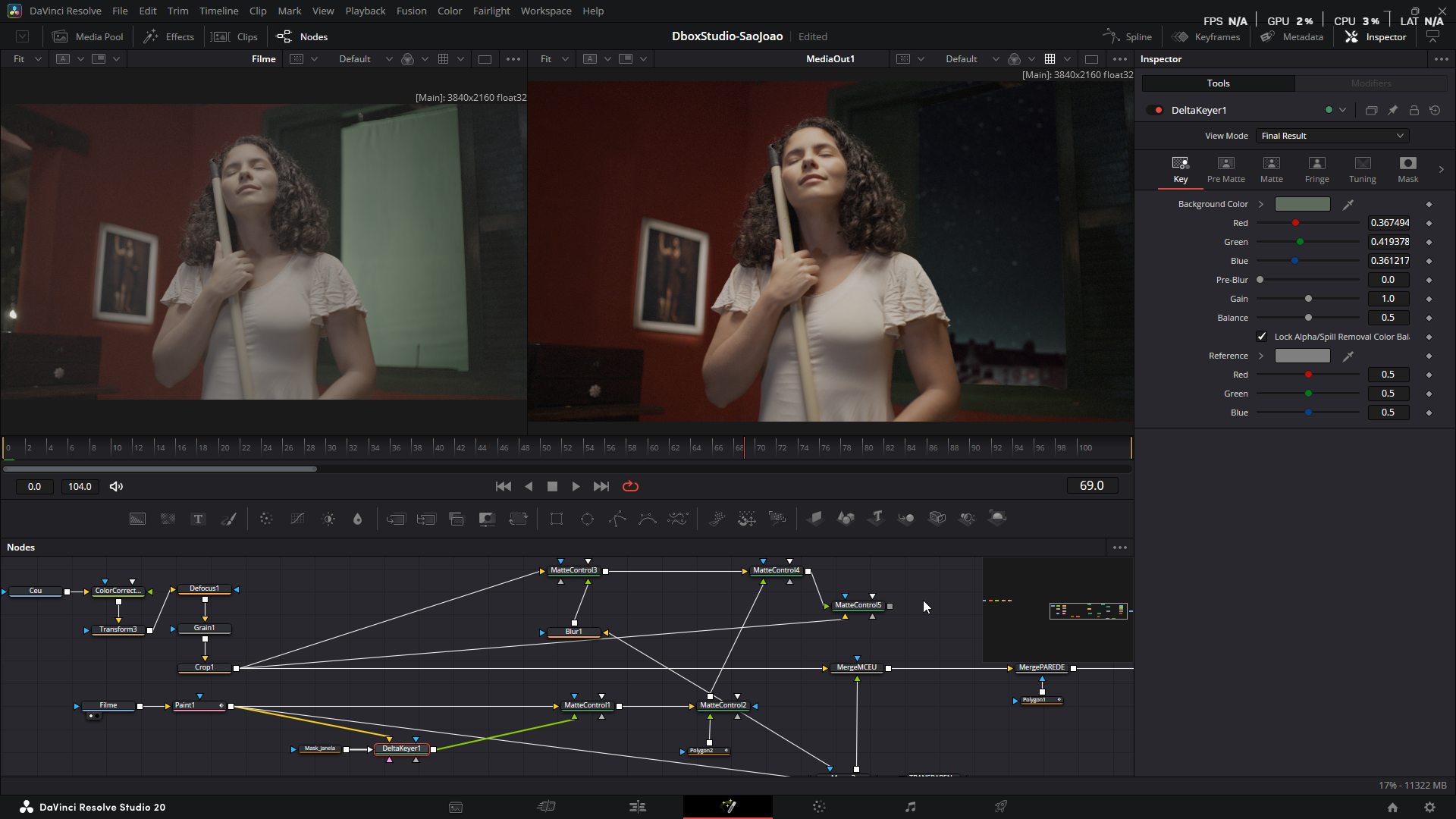The image size is (1456, 819).
Task: Lock the DeltaKeyer1 tool controls
Action: [x=1414, y=111]
